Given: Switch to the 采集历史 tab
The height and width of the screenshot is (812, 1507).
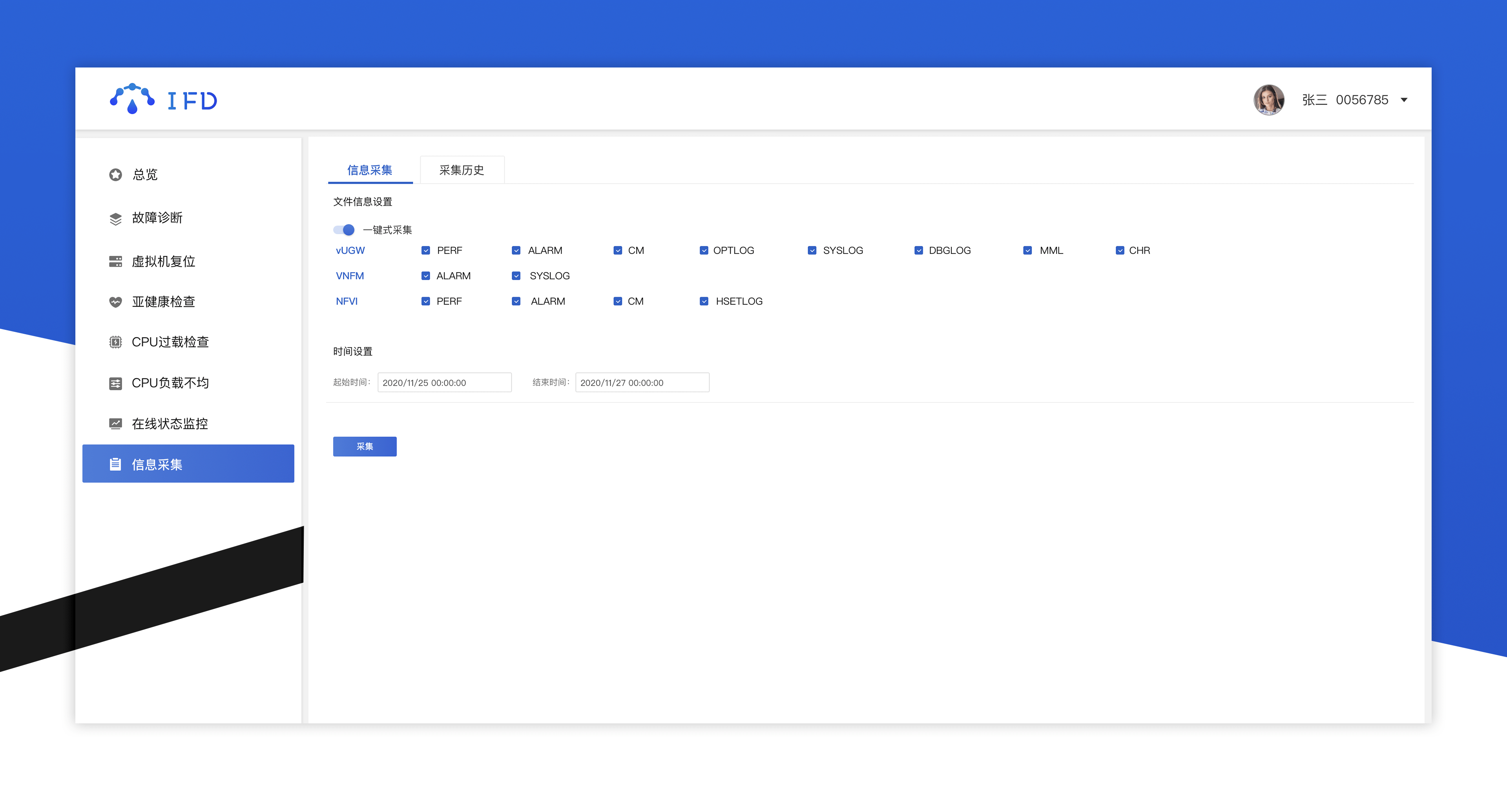Looking at the screenshot, I should 462,170.
